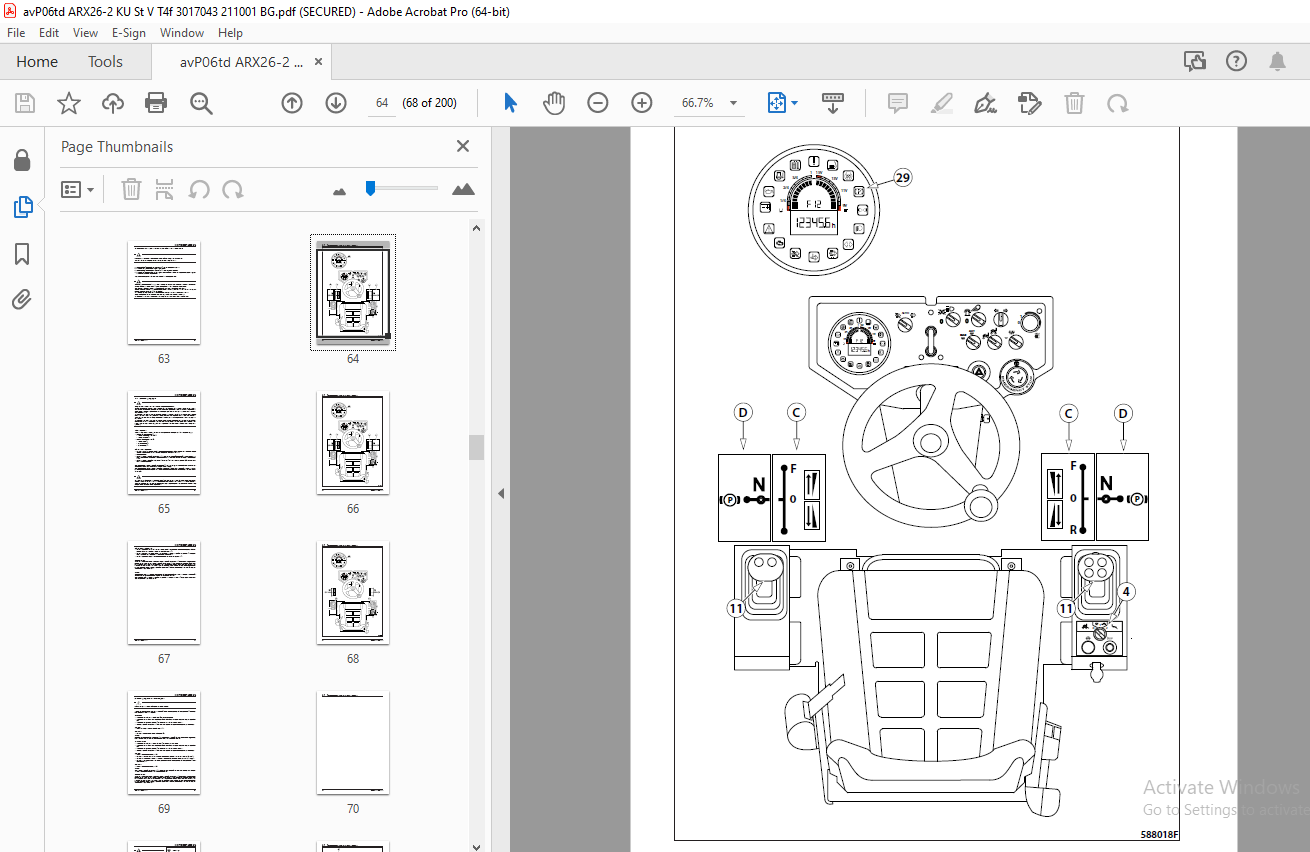Open the thumbnails options dropdown menu
Image resolution: width=1310 pixels, height=852 pixels.
77,189
